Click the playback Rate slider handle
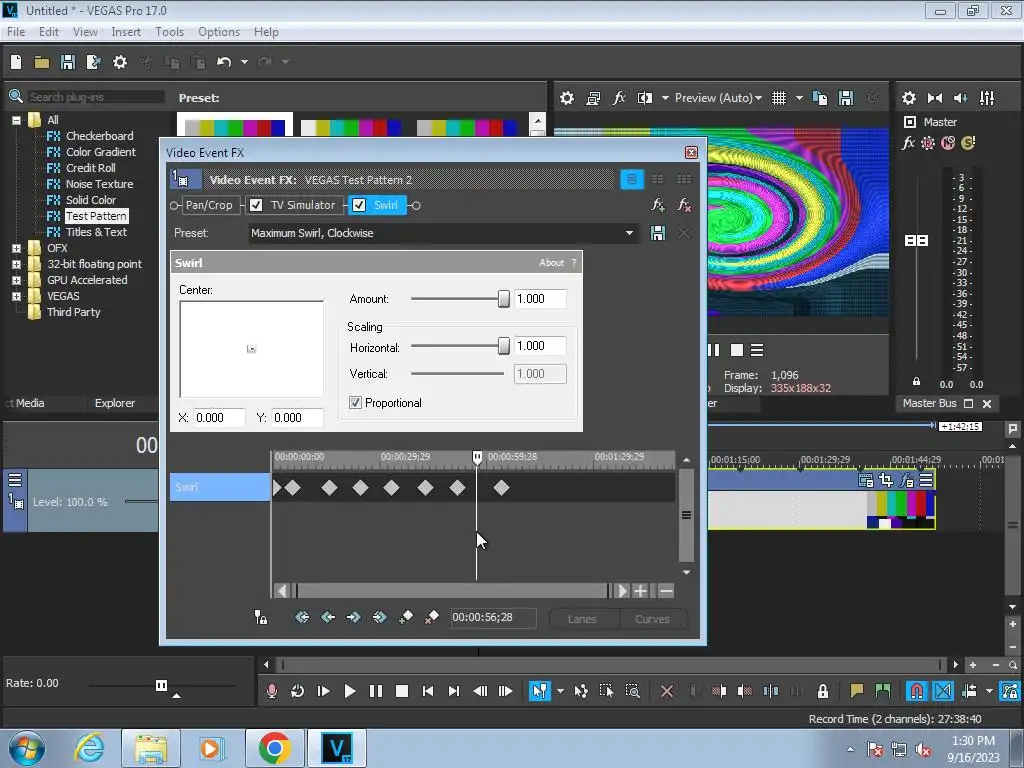Screen dimensions: 1024x768 (161, 685)
